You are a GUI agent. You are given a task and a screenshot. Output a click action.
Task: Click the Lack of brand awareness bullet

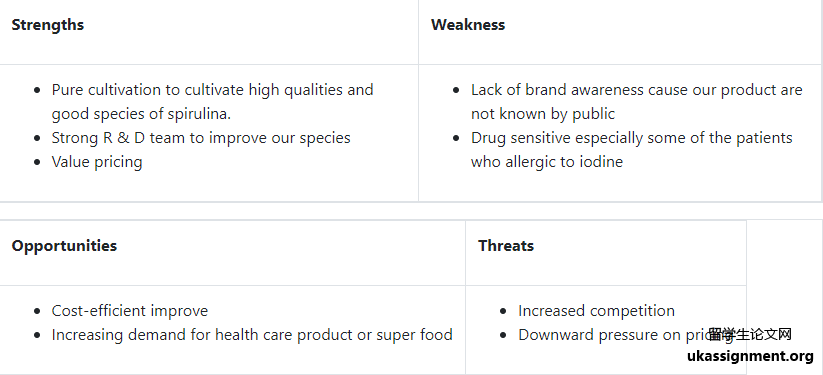pos(637,90)
